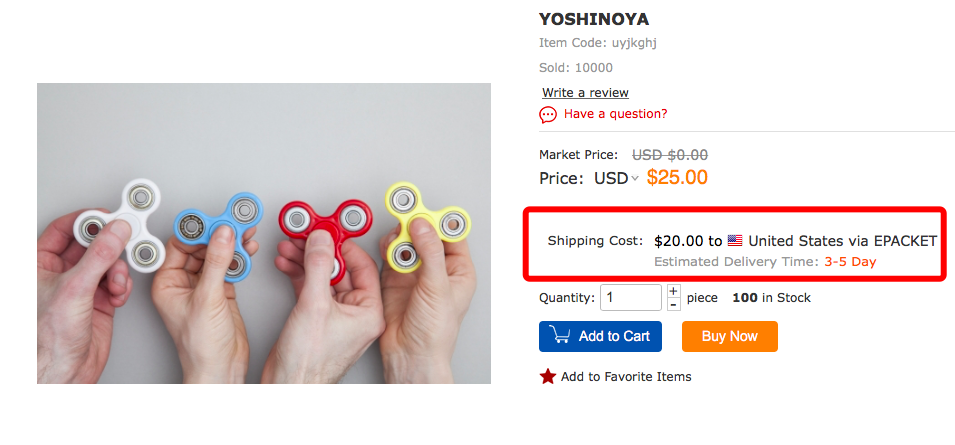The width and height of the screenshot is (955, 445).
Task: Click the 100 in Stock text
Action: click(771, 298)
